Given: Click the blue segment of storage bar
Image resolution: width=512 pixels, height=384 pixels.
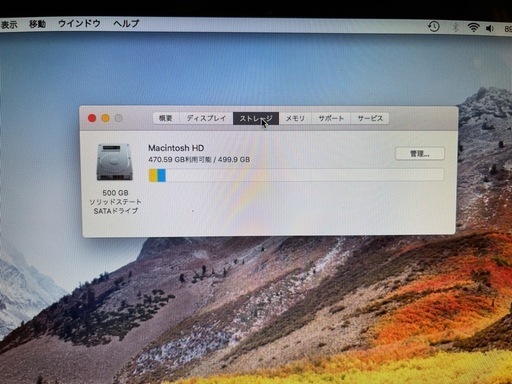Looking at the screenshot, I should coord(161,175).
